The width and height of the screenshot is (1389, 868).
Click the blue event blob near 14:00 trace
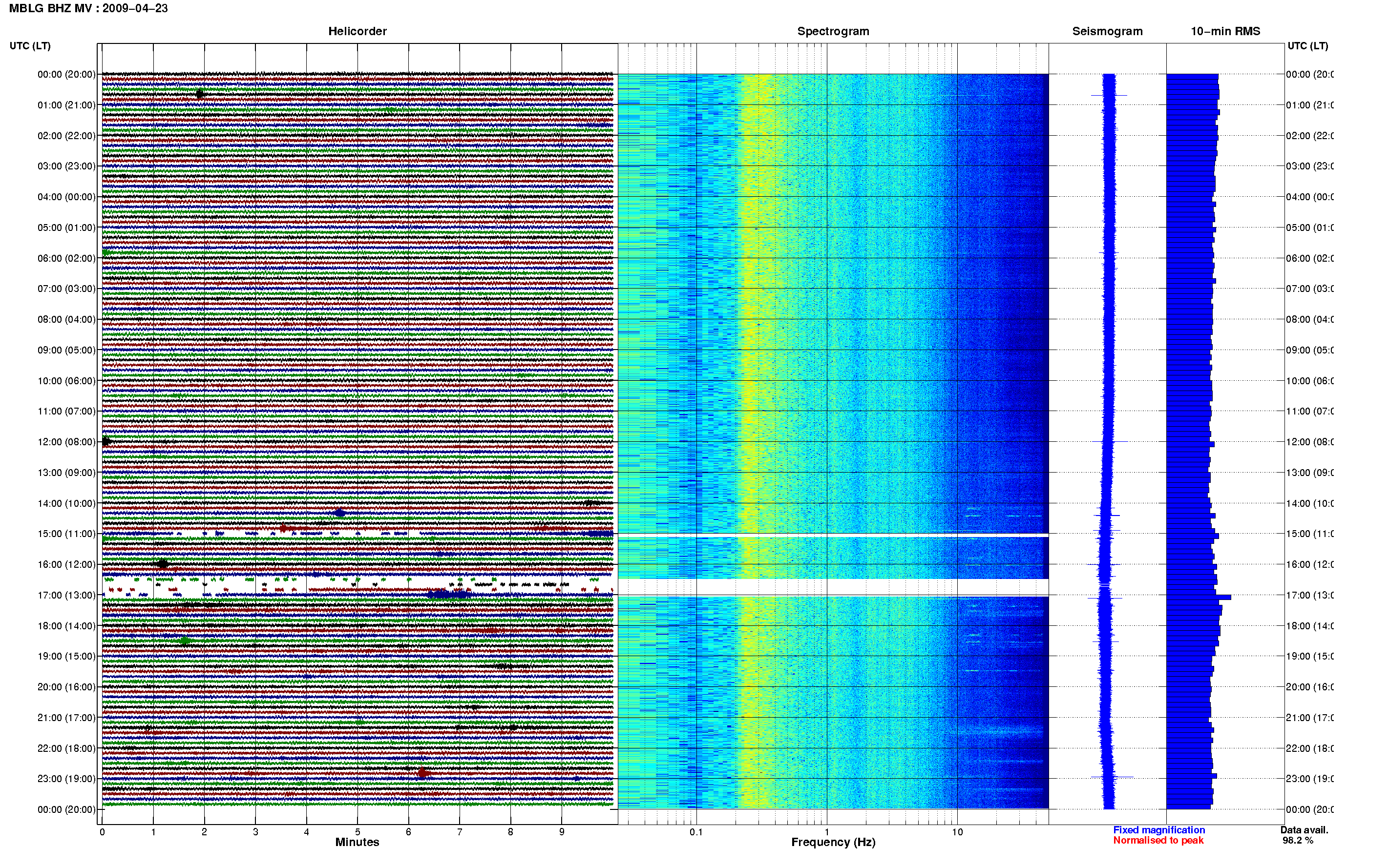(x=340, y=513)
